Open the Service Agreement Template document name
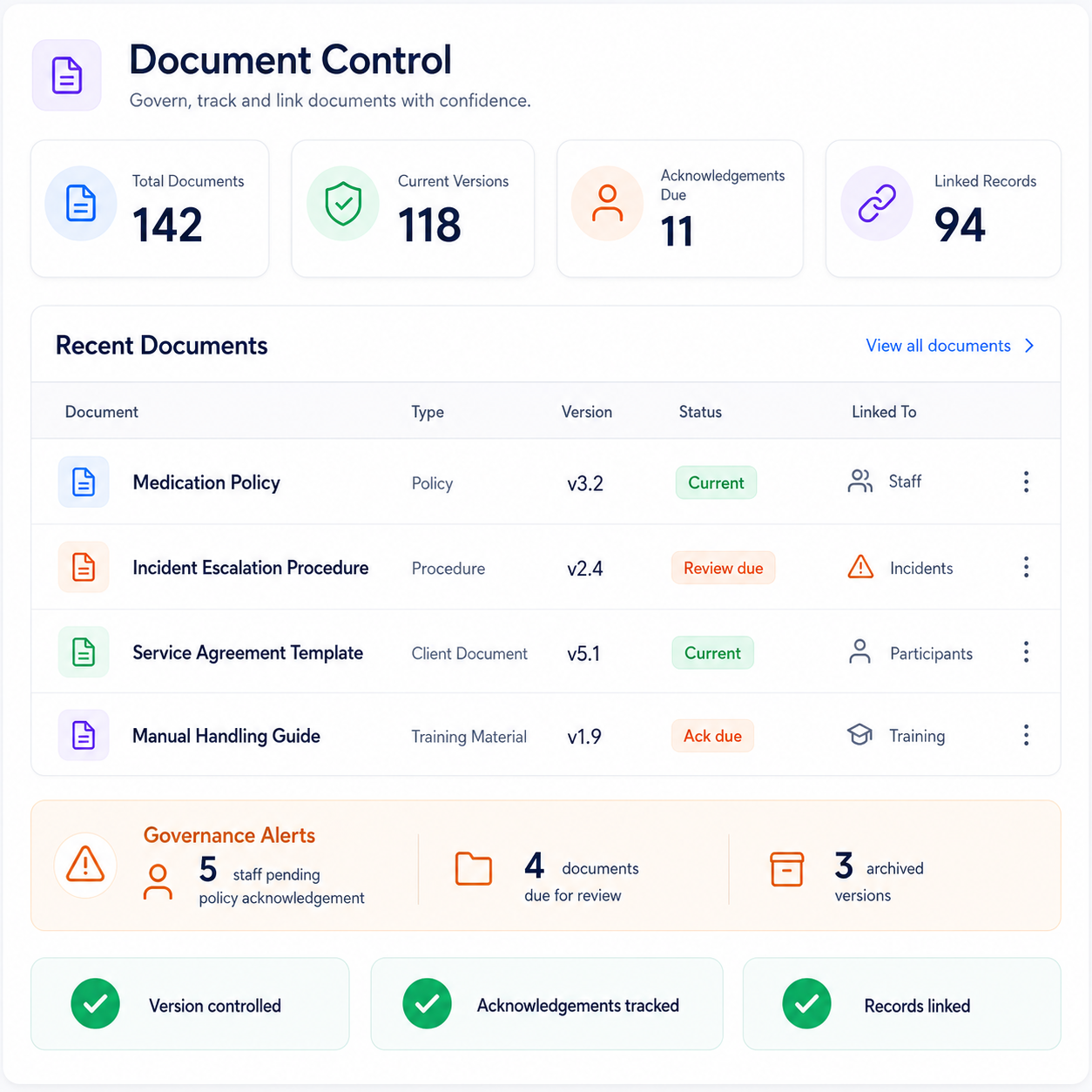 pos(247,653)
